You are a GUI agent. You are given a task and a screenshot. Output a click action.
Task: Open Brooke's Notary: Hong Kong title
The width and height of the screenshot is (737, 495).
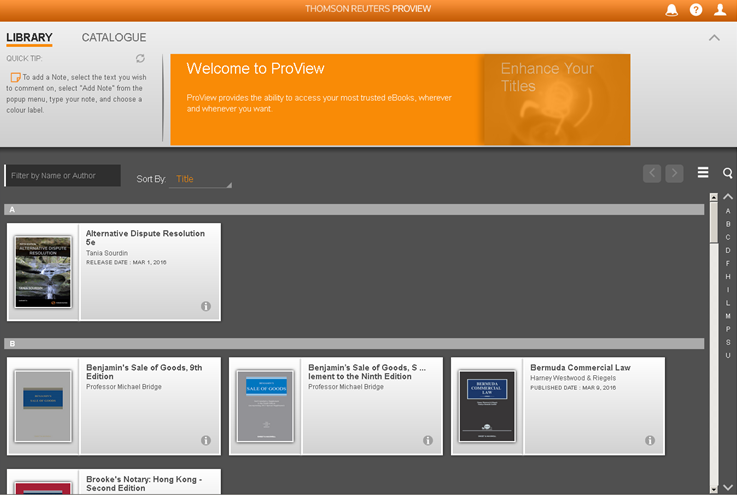144,484
